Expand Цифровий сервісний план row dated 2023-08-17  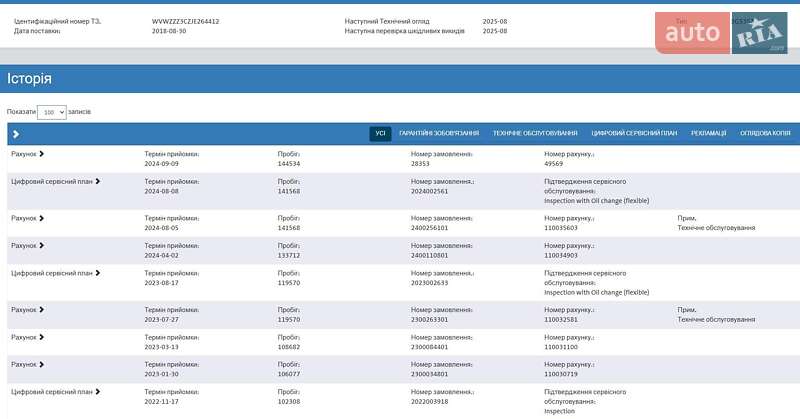pyautogui.click(x=56, y=272)
